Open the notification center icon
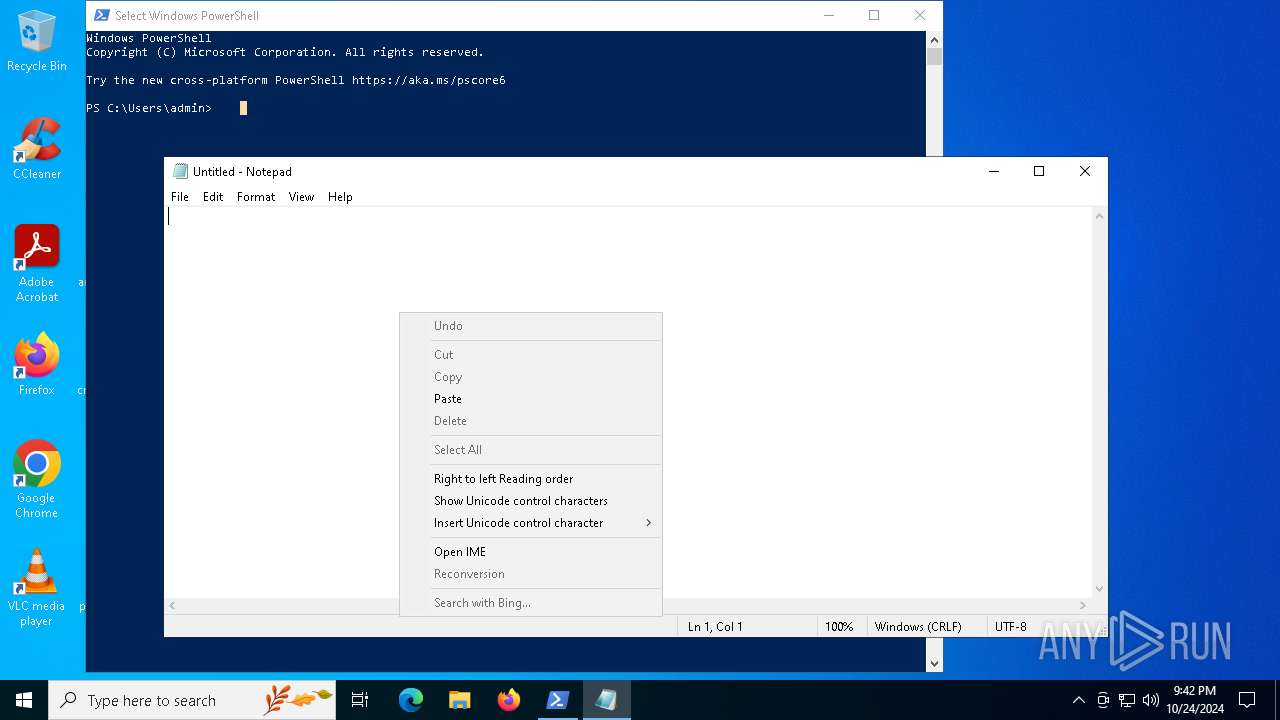The image size is (1280, 720). pos(1247,700)
